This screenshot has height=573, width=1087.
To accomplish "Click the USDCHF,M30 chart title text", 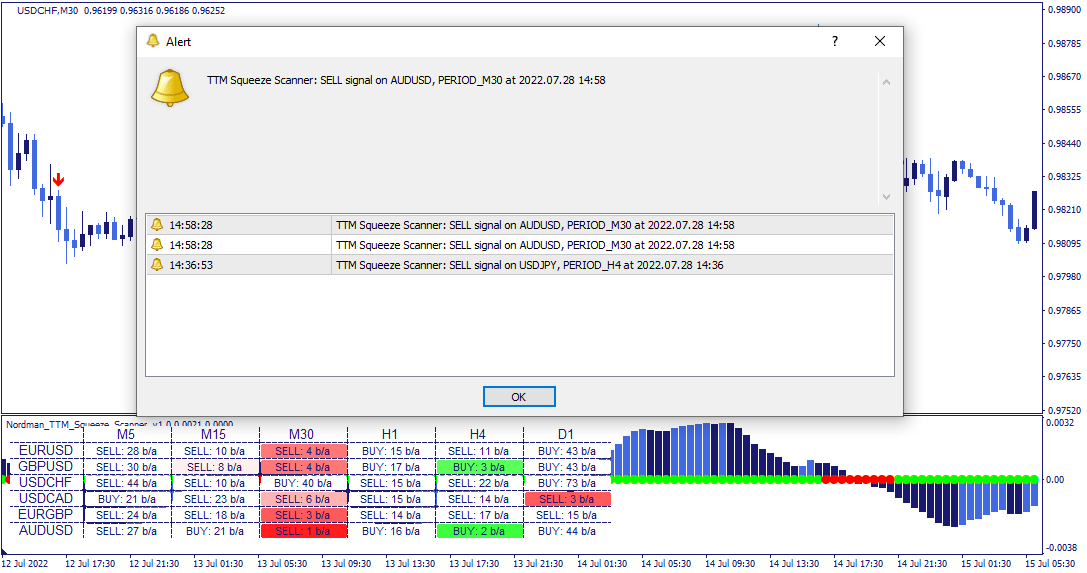I will [47, 10].
